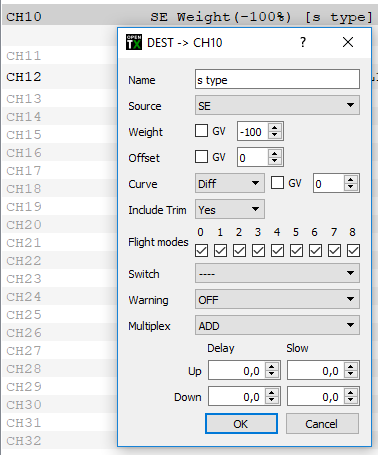The height and width of the screenshot is (455, 378).
Task: Decrease the Weight value with down arrow
Action: pos(275,135)
